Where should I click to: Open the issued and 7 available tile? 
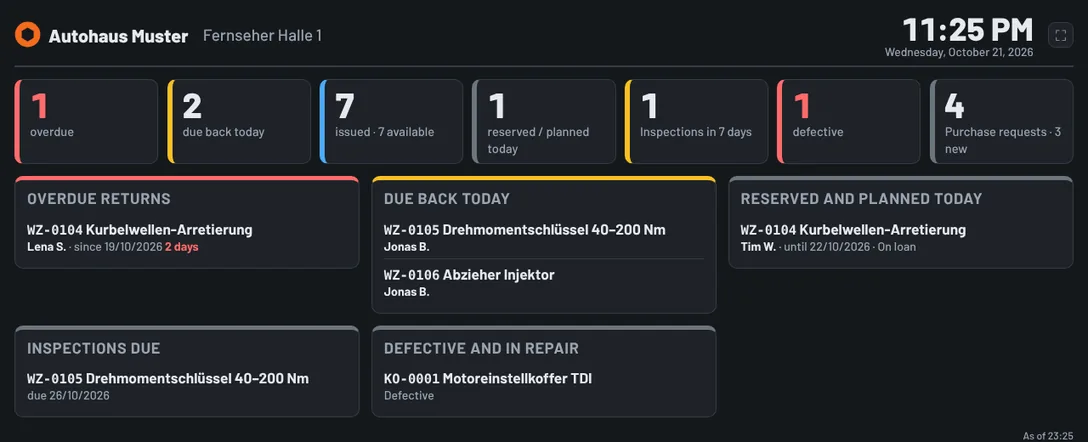point(391,121)
